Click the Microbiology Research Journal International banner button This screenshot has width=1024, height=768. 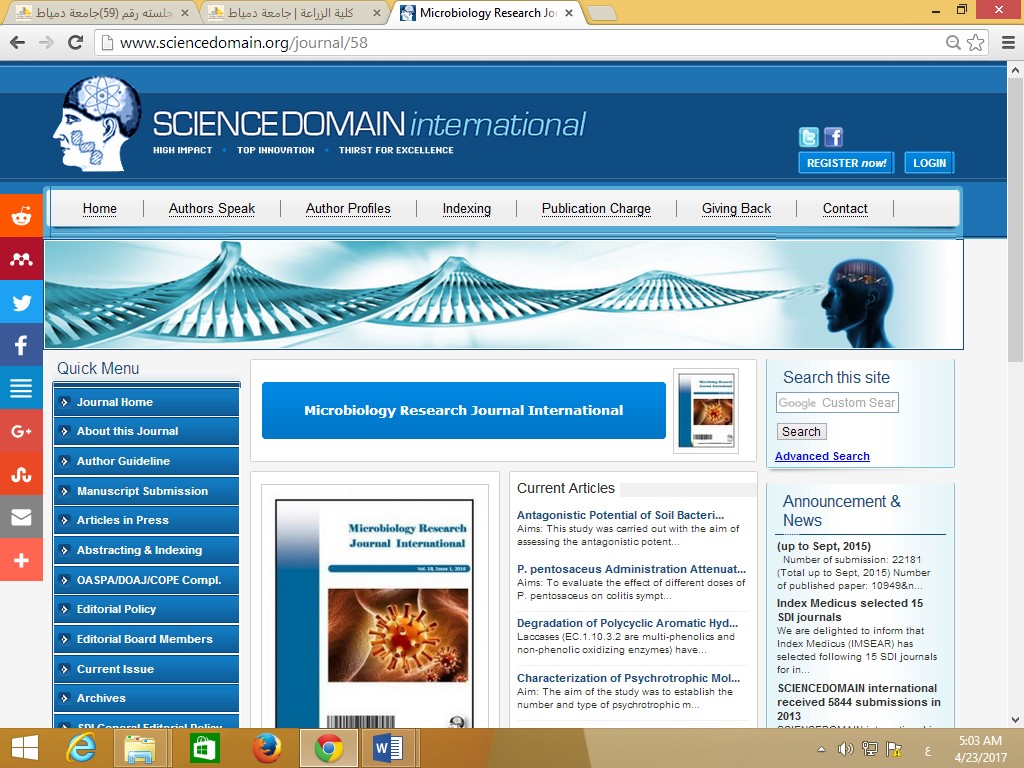pos(464,410)
